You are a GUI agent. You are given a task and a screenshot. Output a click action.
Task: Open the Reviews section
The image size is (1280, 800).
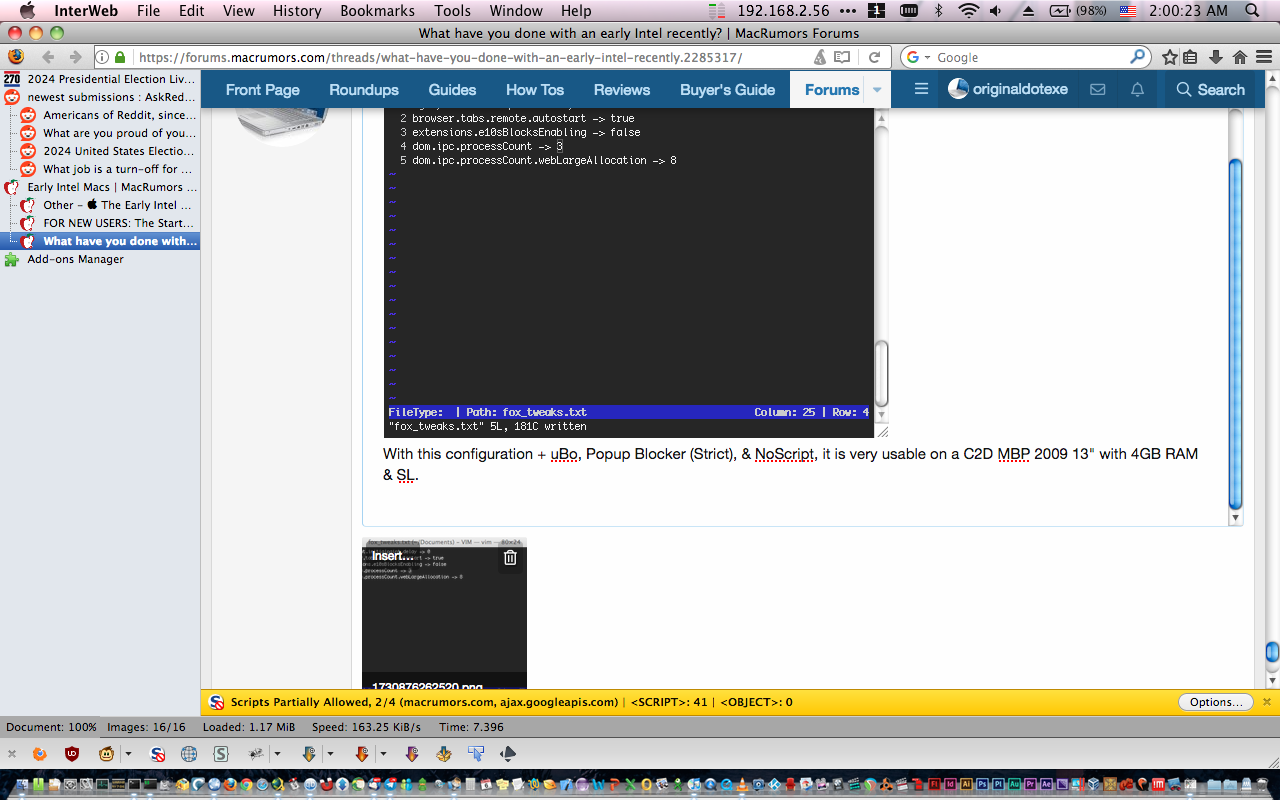pyautogui.click(x=622, y=89)
